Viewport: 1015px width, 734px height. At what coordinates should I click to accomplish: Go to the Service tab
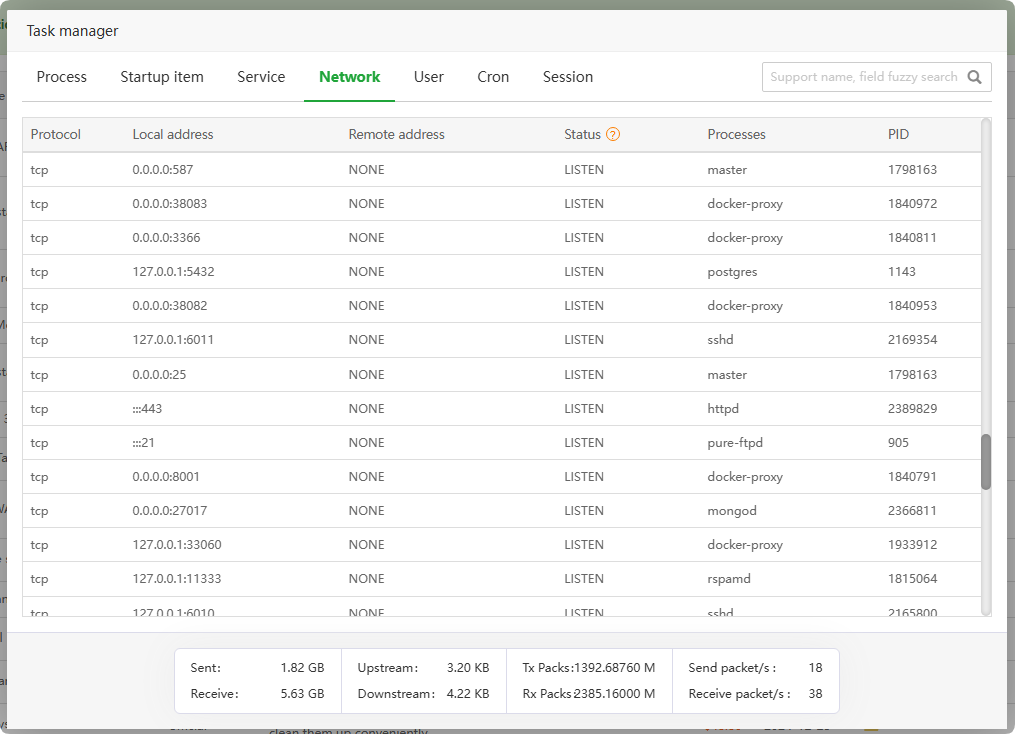point(261,77)
